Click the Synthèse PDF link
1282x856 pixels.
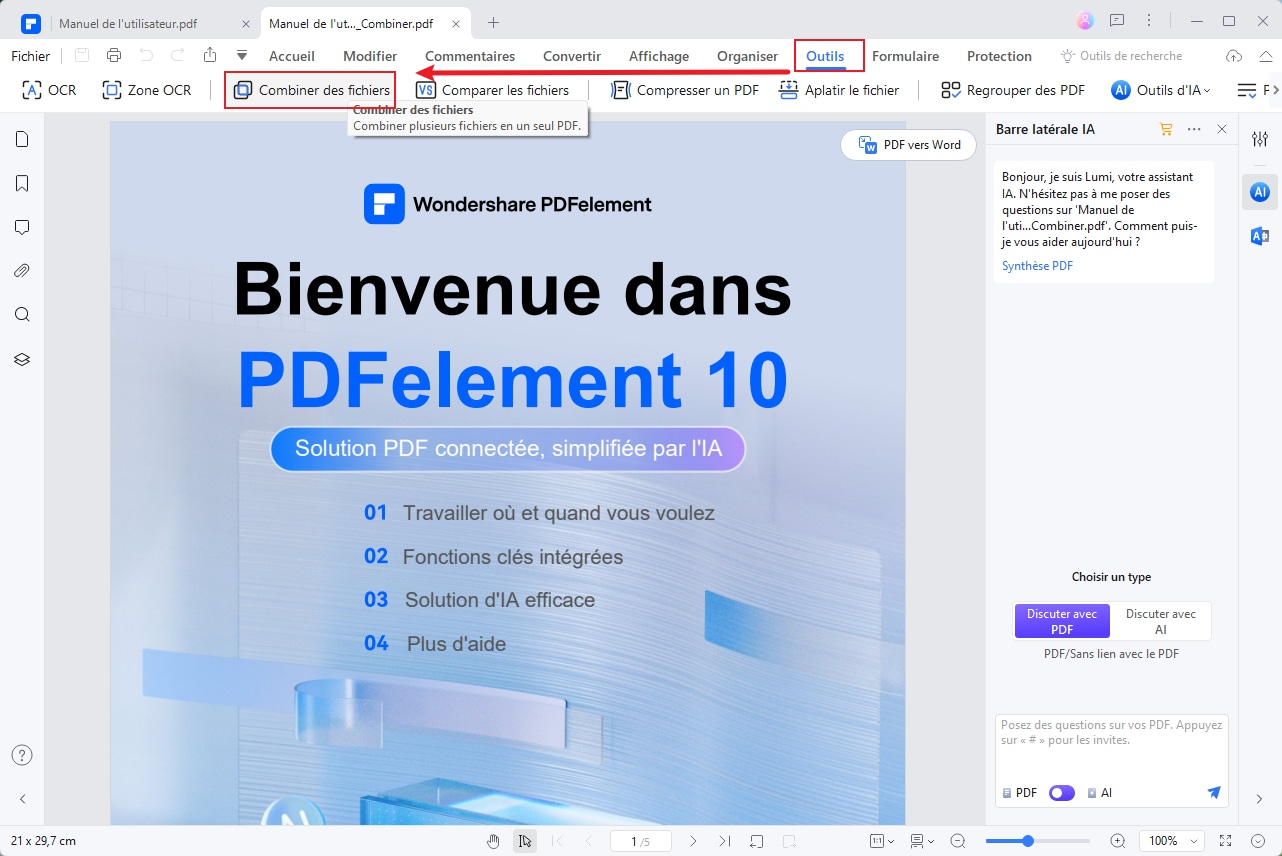(1037, 266)
